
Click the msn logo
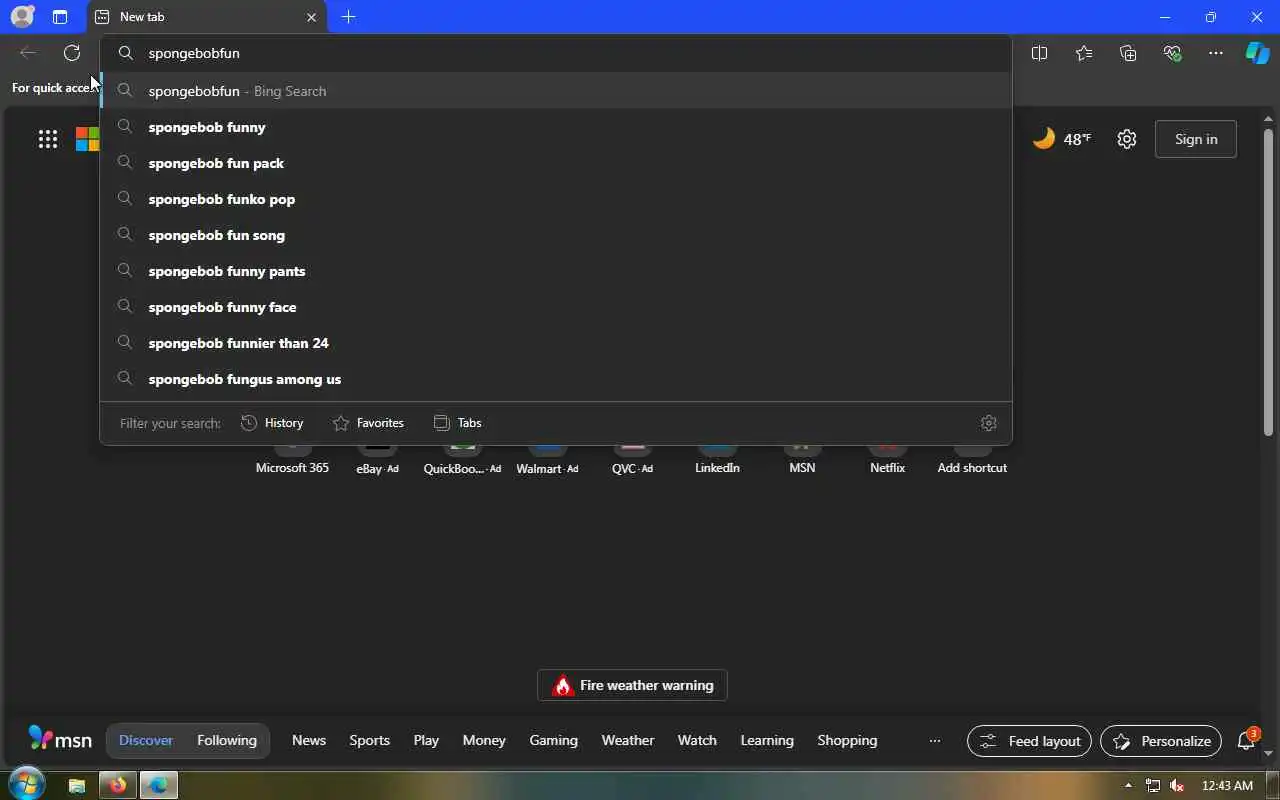tap(60, 739)
